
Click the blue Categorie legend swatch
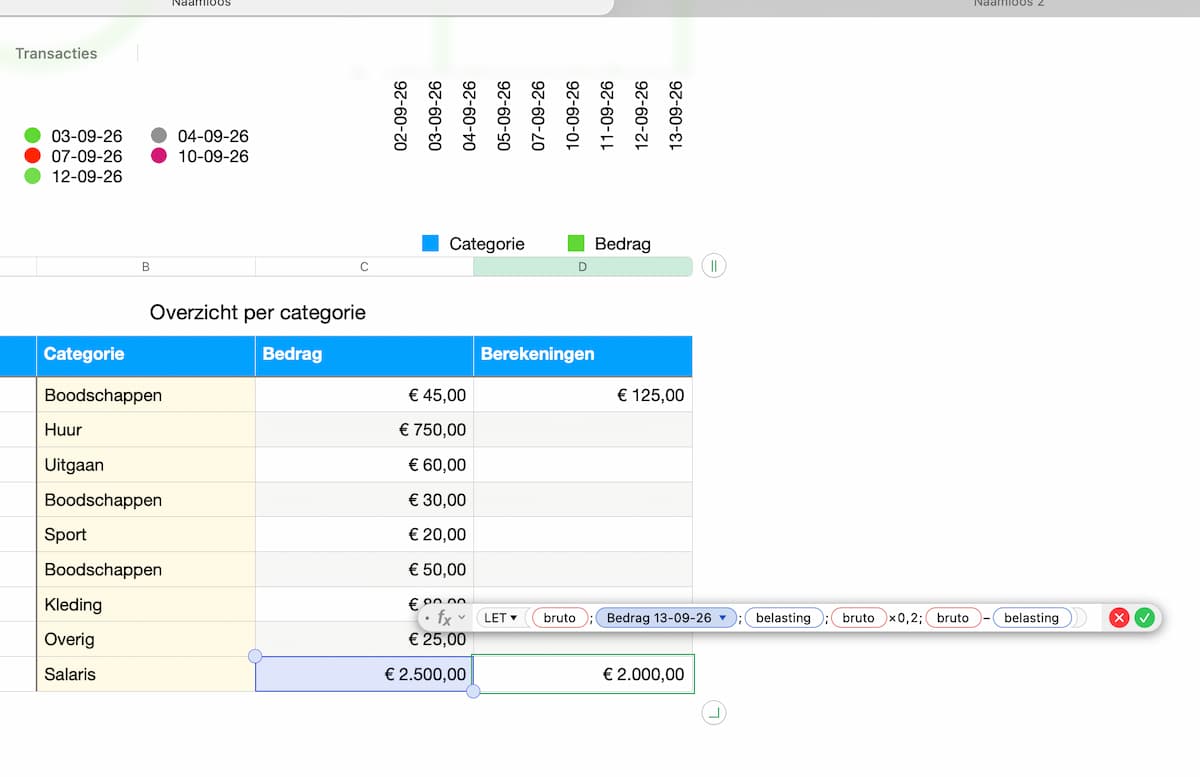click(431, 243)
